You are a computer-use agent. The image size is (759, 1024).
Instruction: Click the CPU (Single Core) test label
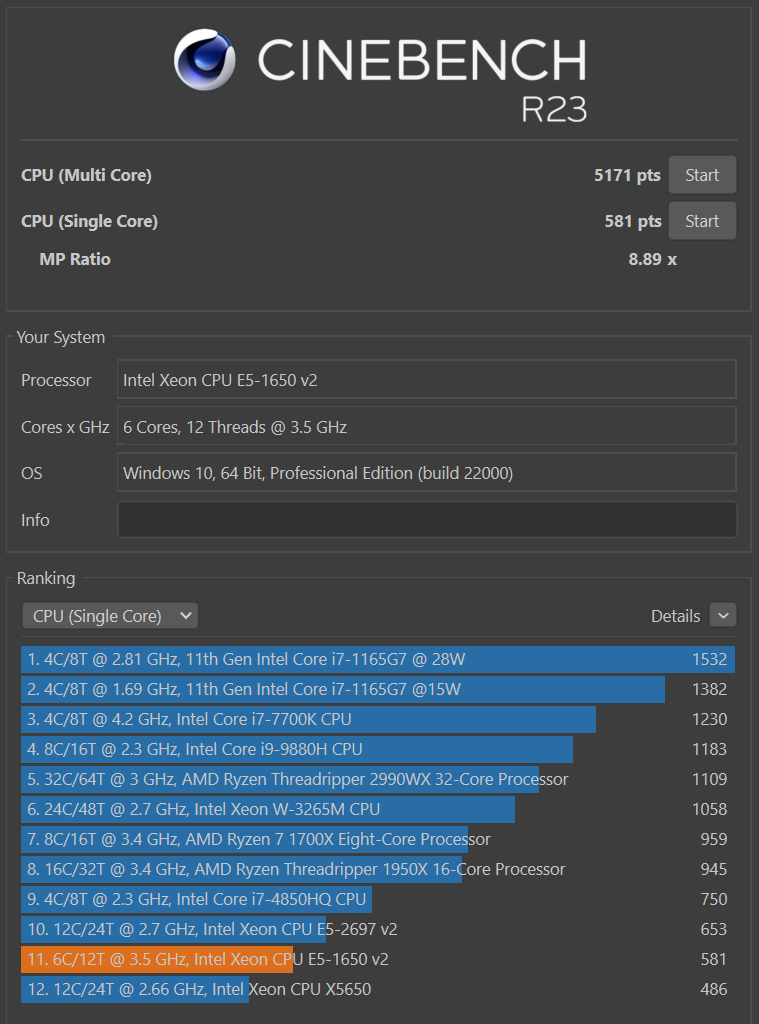pyautogui.click(x=89, y=221)
